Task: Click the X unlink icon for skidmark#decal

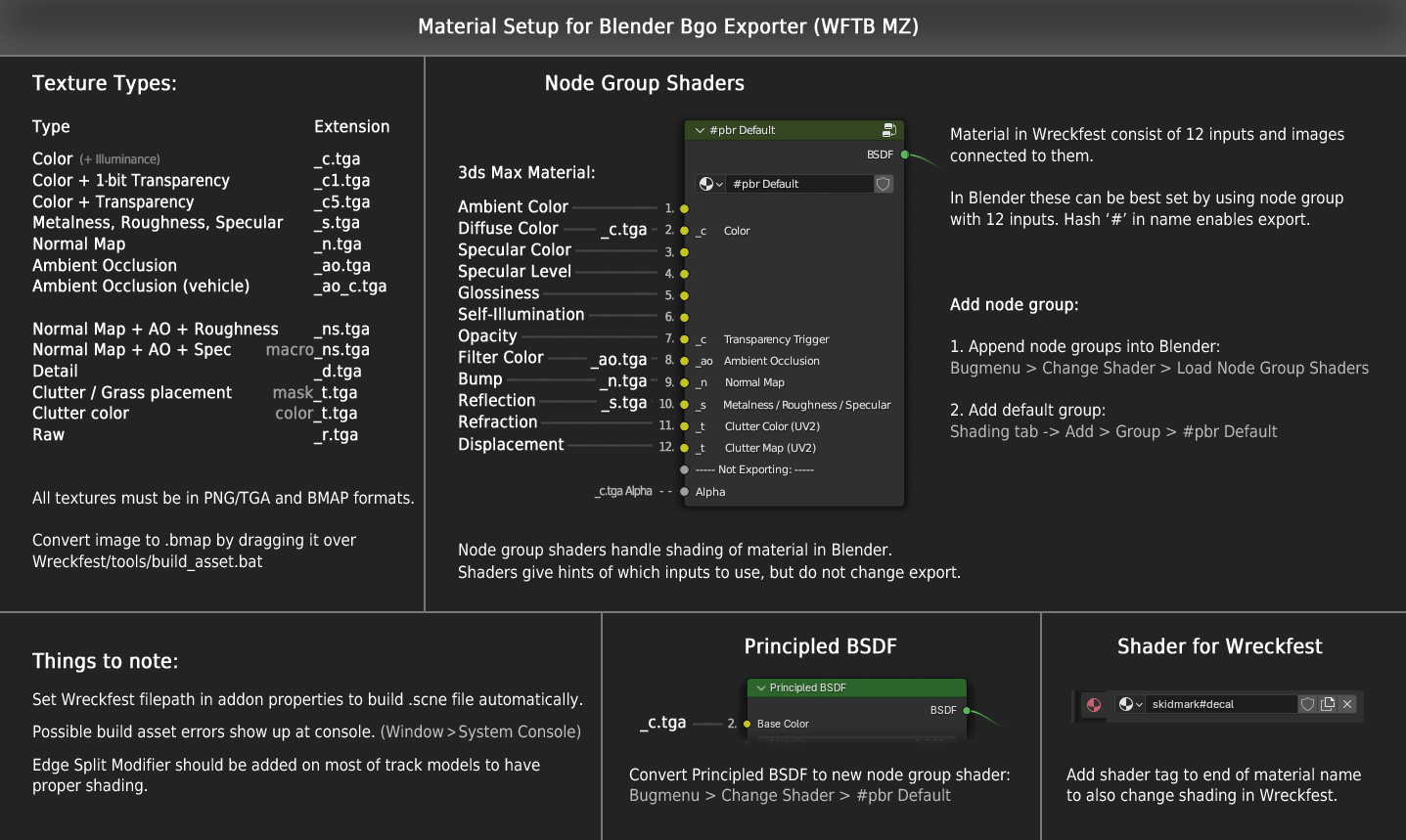Action: coord(1347,704)
